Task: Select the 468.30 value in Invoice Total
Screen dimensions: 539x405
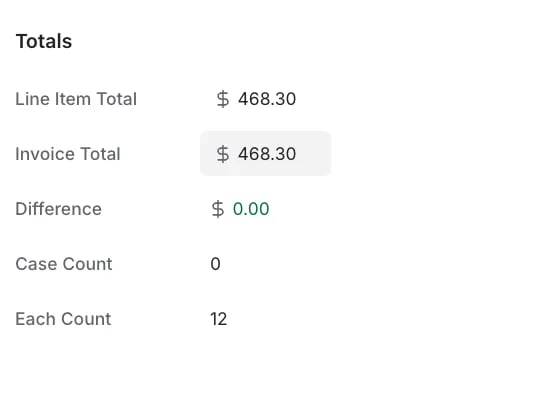Action: click(x=267, y=154)
